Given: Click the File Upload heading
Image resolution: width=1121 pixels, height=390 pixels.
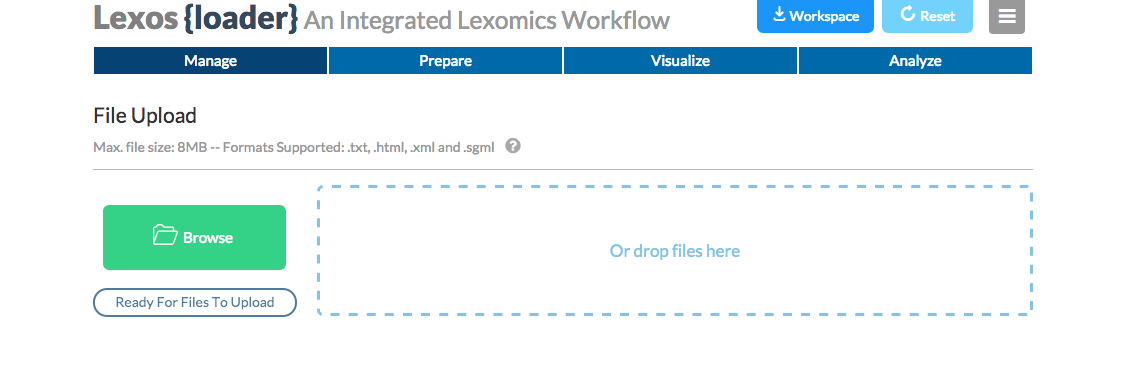Looking at the screenshot, I should [x=145, y=116].
